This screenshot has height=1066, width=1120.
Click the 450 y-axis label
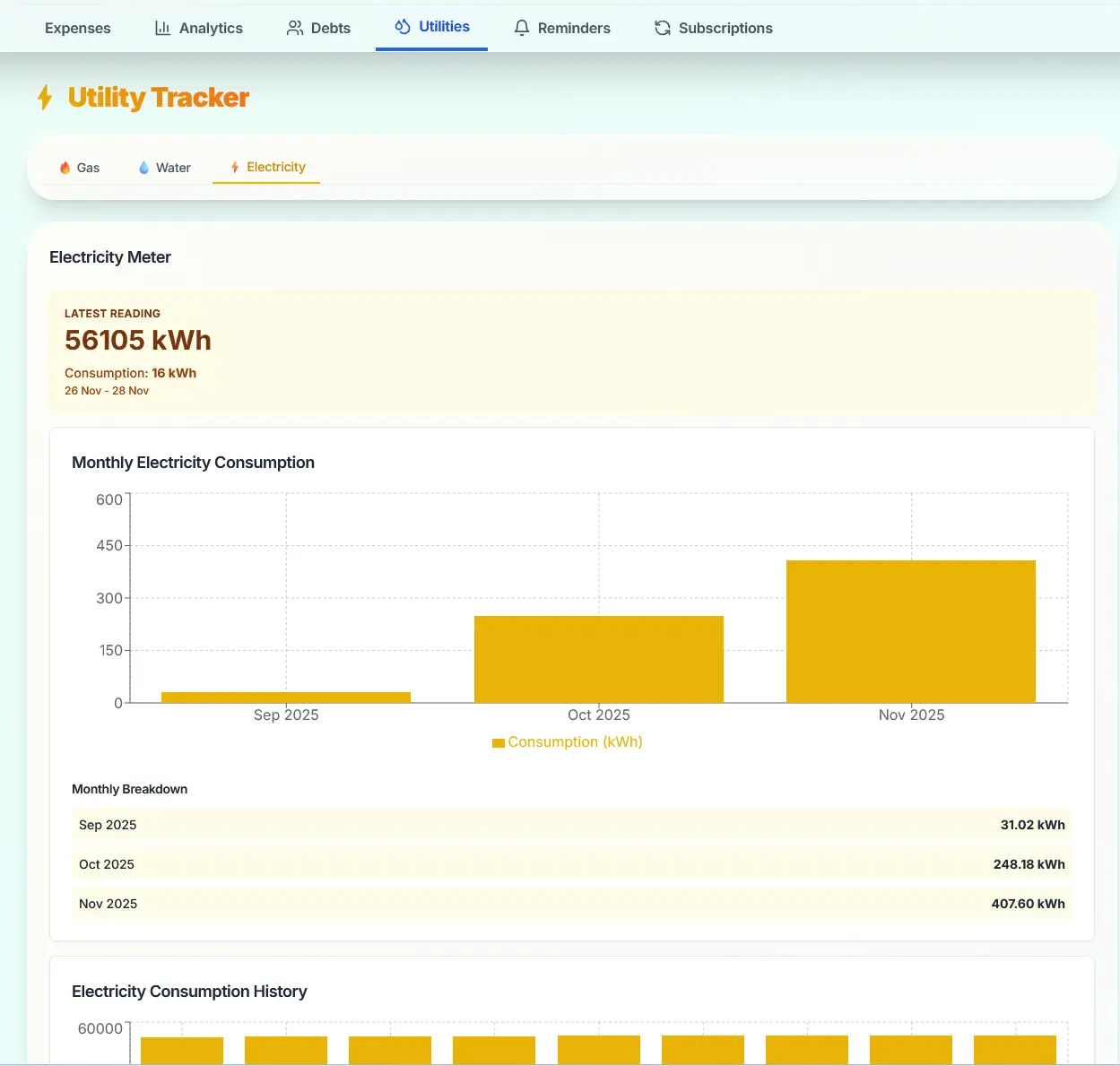click(x=109, y=545)
